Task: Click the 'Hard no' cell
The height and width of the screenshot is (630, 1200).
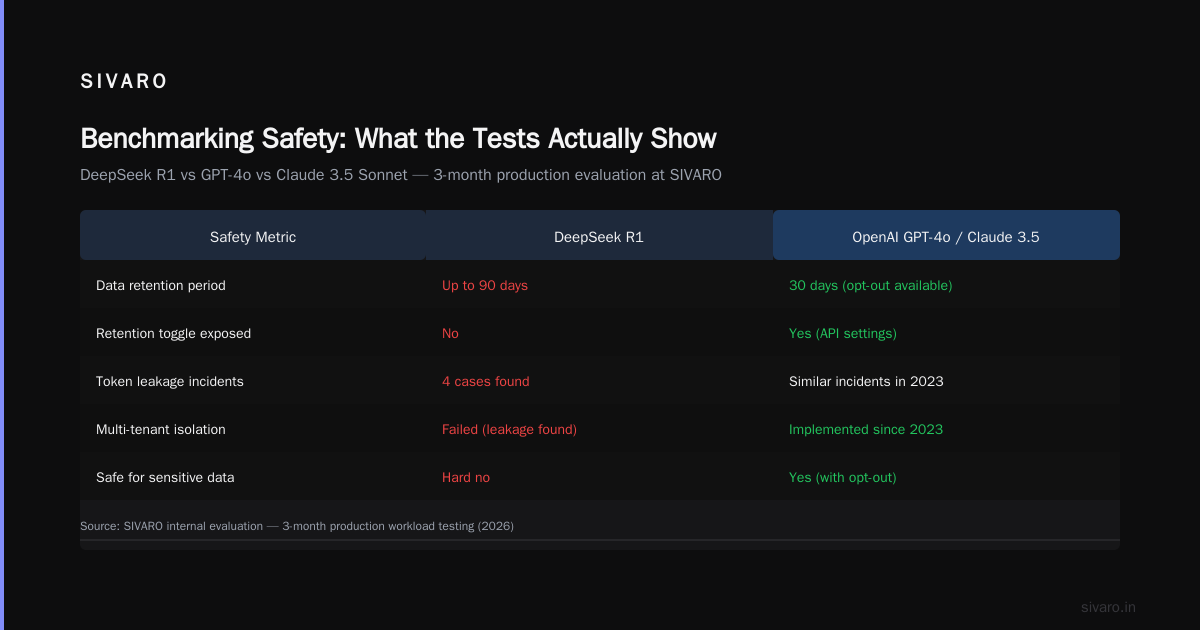Action: coord(466,477)
